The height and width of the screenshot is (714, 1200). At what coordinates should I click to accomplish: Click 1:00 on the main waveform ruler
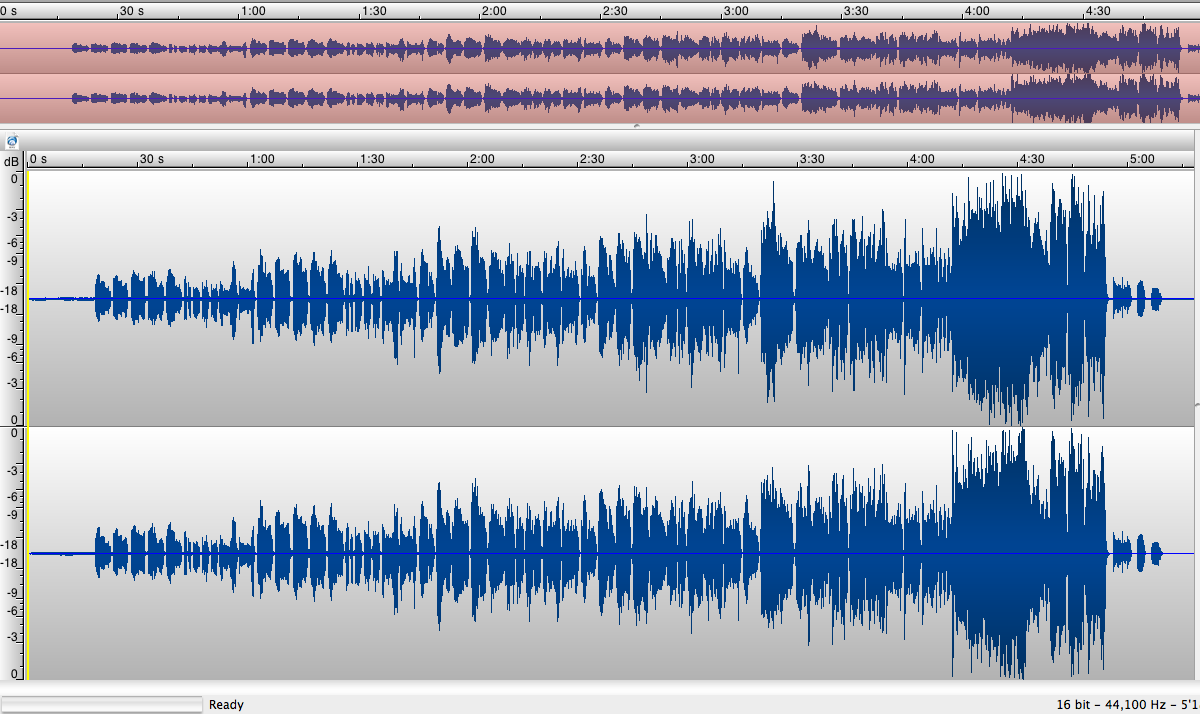[262, 159]
